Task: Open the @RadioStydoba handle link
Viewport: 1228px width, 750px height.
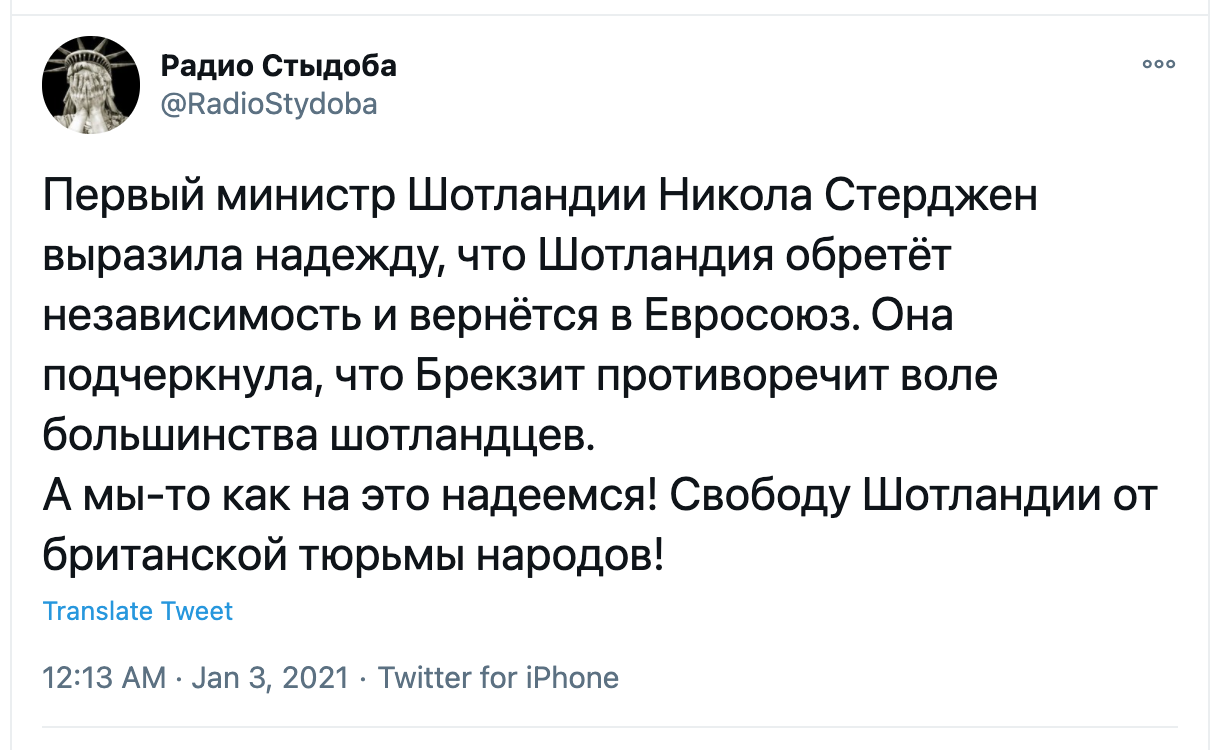Action: coord(269,103)
